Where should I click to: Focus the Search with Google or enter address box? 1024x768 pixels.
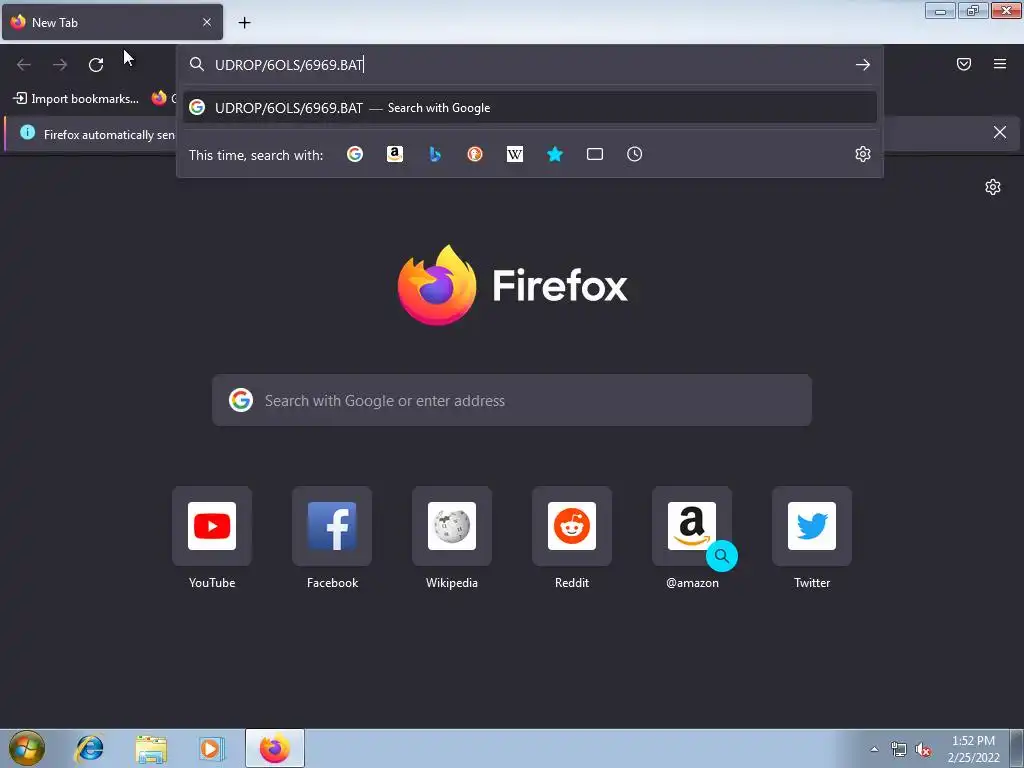point(512,400)
